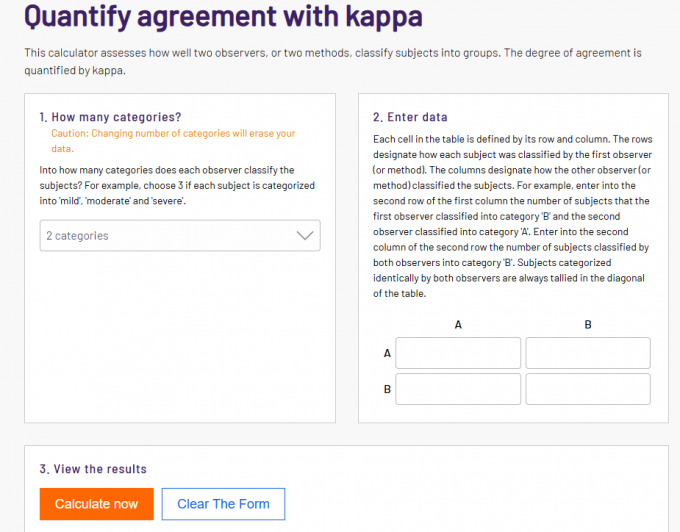
Task: Click the "Quantify agreement with kappa" title
Action: click(223, 16)
